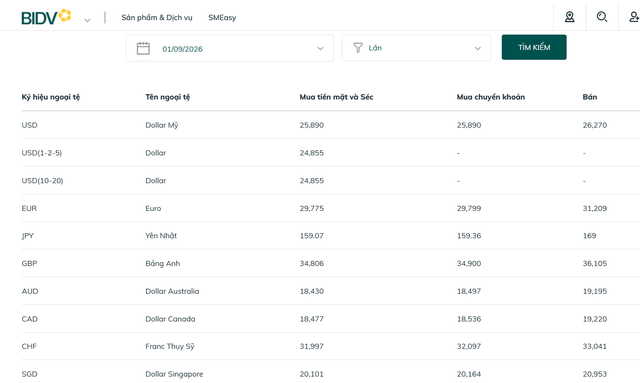Click the Dollar Singapore name cell

coord(174,374)
